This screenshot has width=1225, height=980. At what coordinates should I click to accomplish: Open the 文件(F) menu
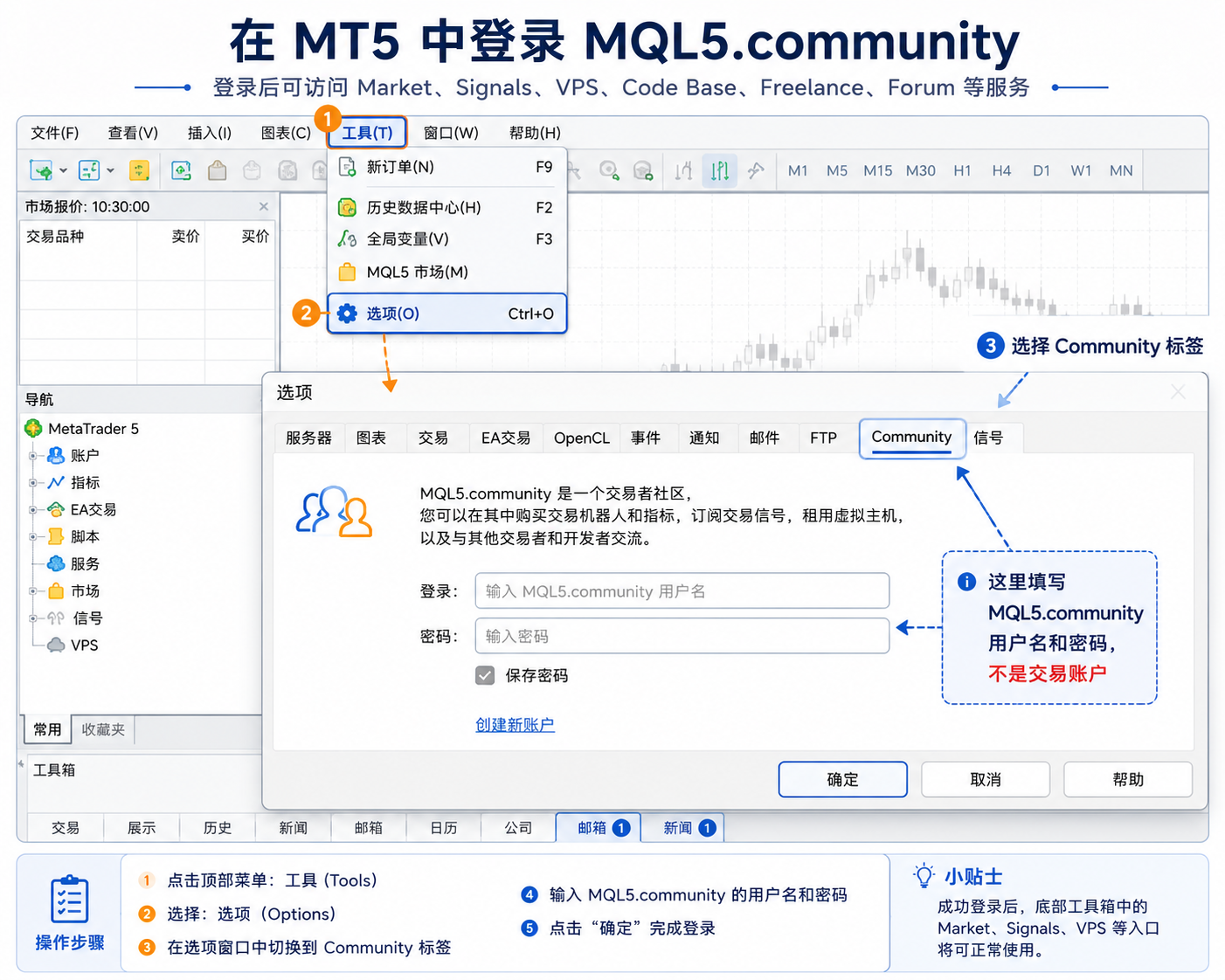coord(54,133)
